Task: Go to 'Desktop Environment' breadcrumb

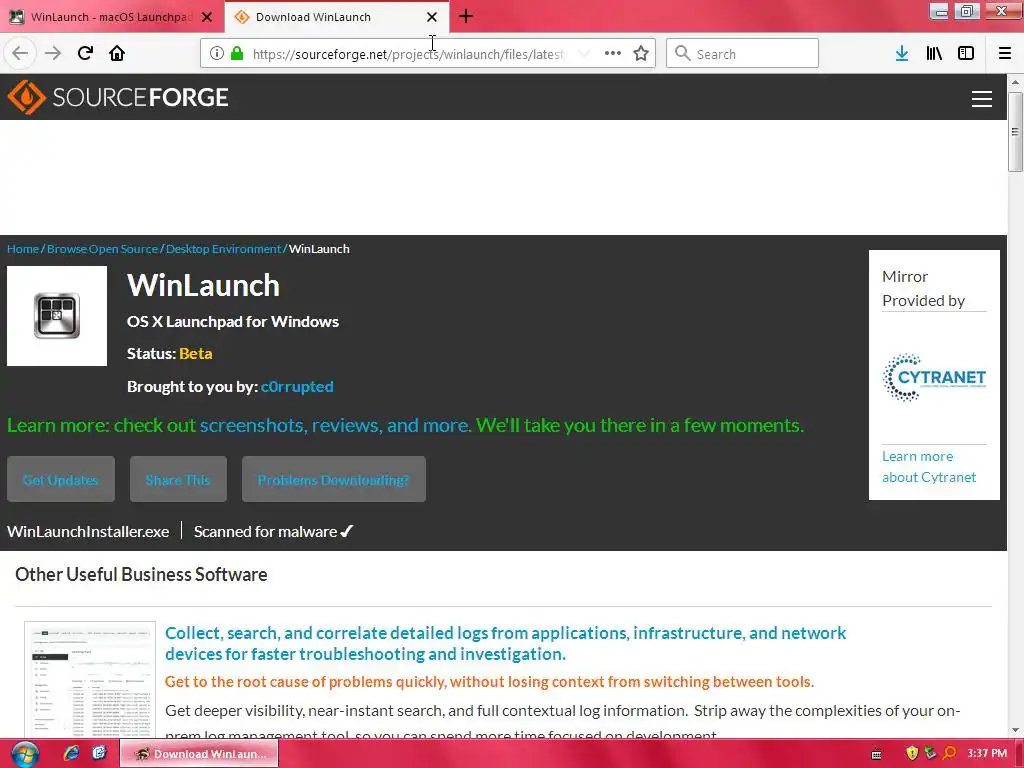Action: point(223,249)
